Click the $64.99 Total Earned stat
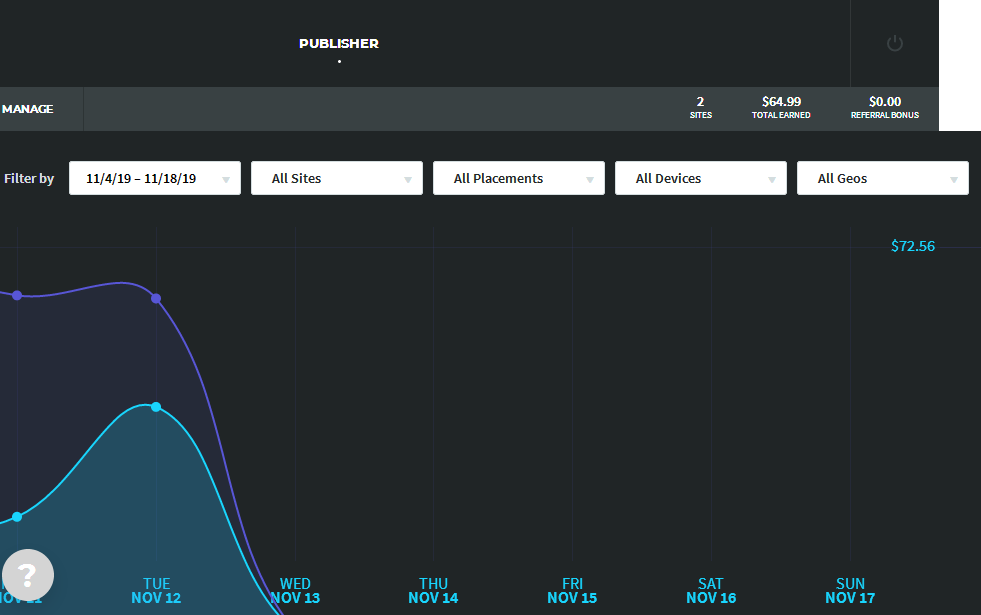Viewport: 981px width, 615px height. point(781,108)
